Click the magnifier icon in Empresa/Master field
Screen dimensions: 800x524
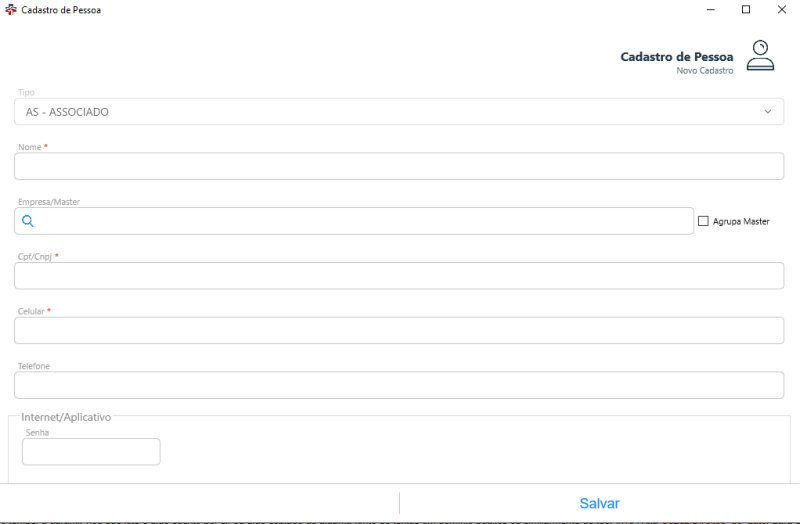coord(28,221)
